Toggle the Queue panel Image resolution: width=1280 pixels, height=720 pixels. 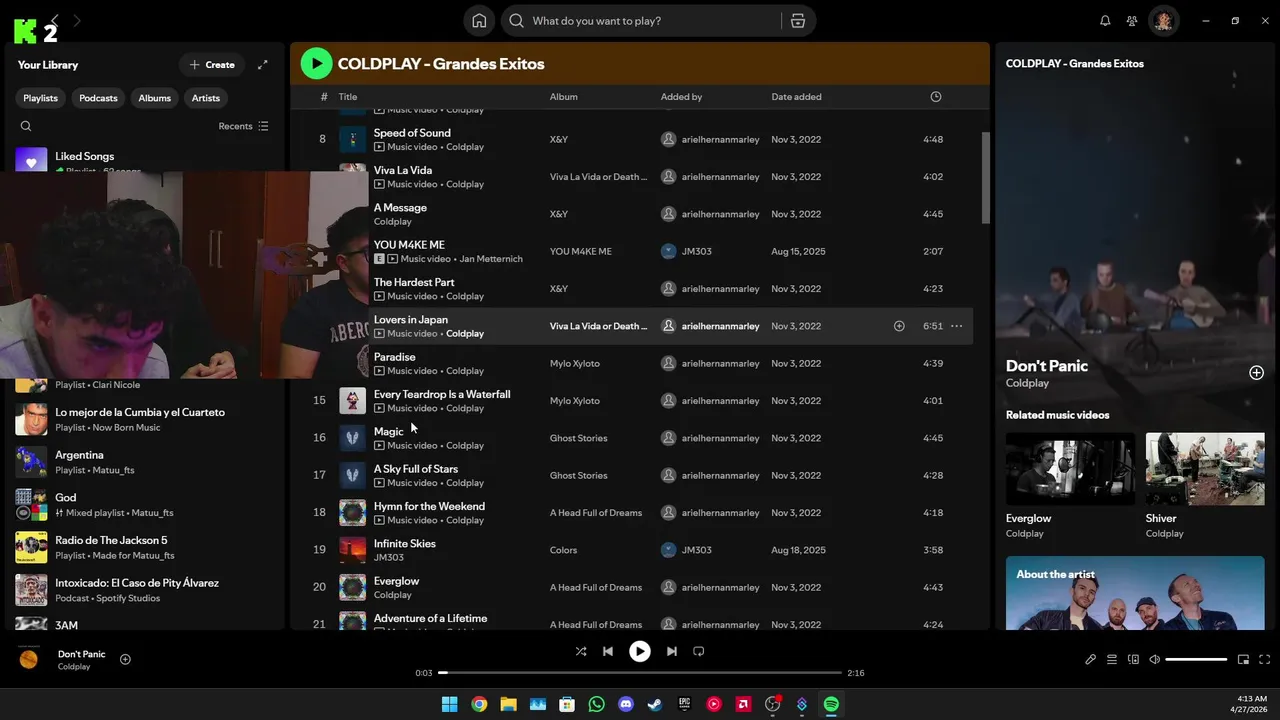tap(1112, 660)
